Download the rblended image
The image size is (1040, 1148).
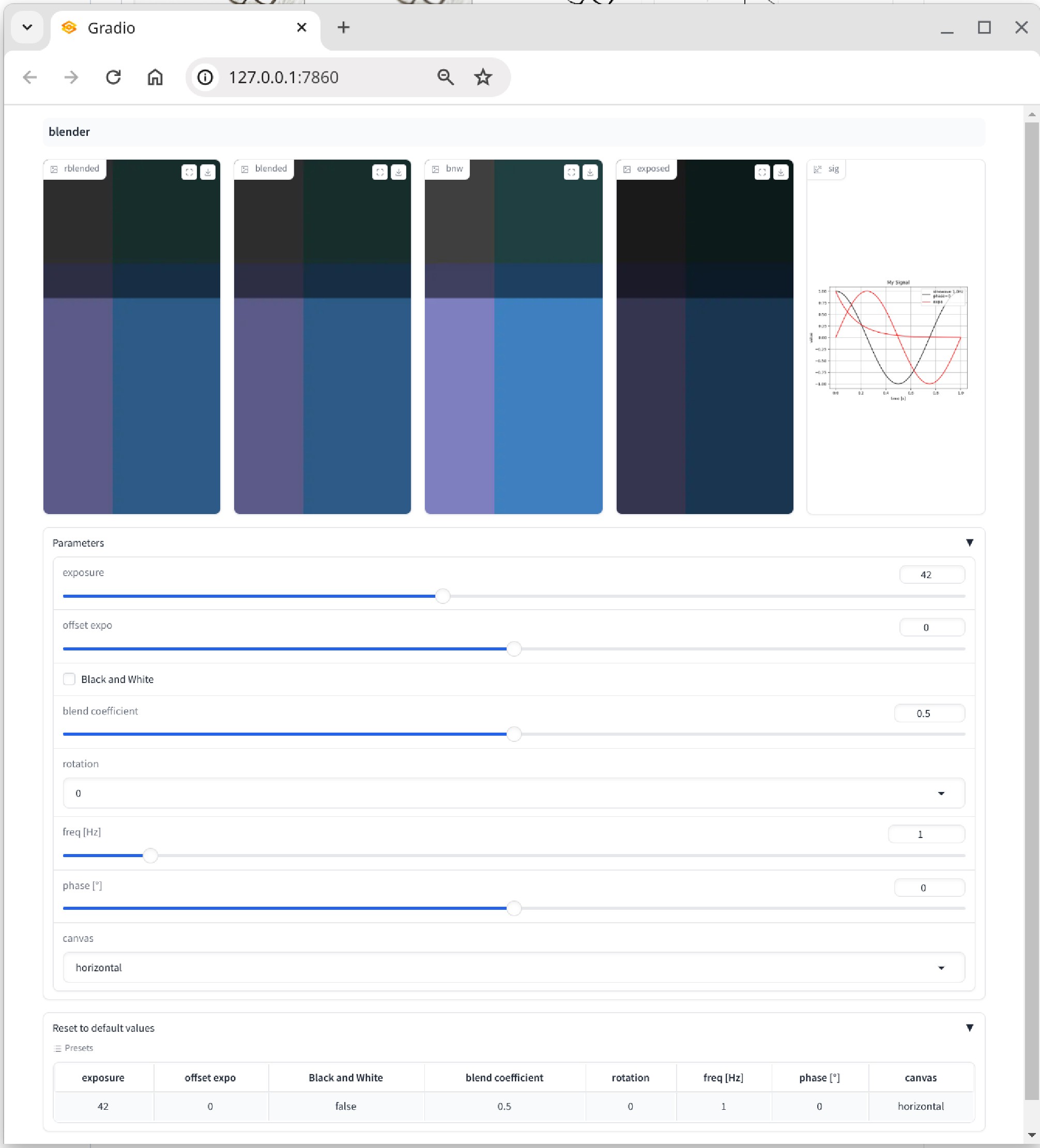click(x=208, y=172)
